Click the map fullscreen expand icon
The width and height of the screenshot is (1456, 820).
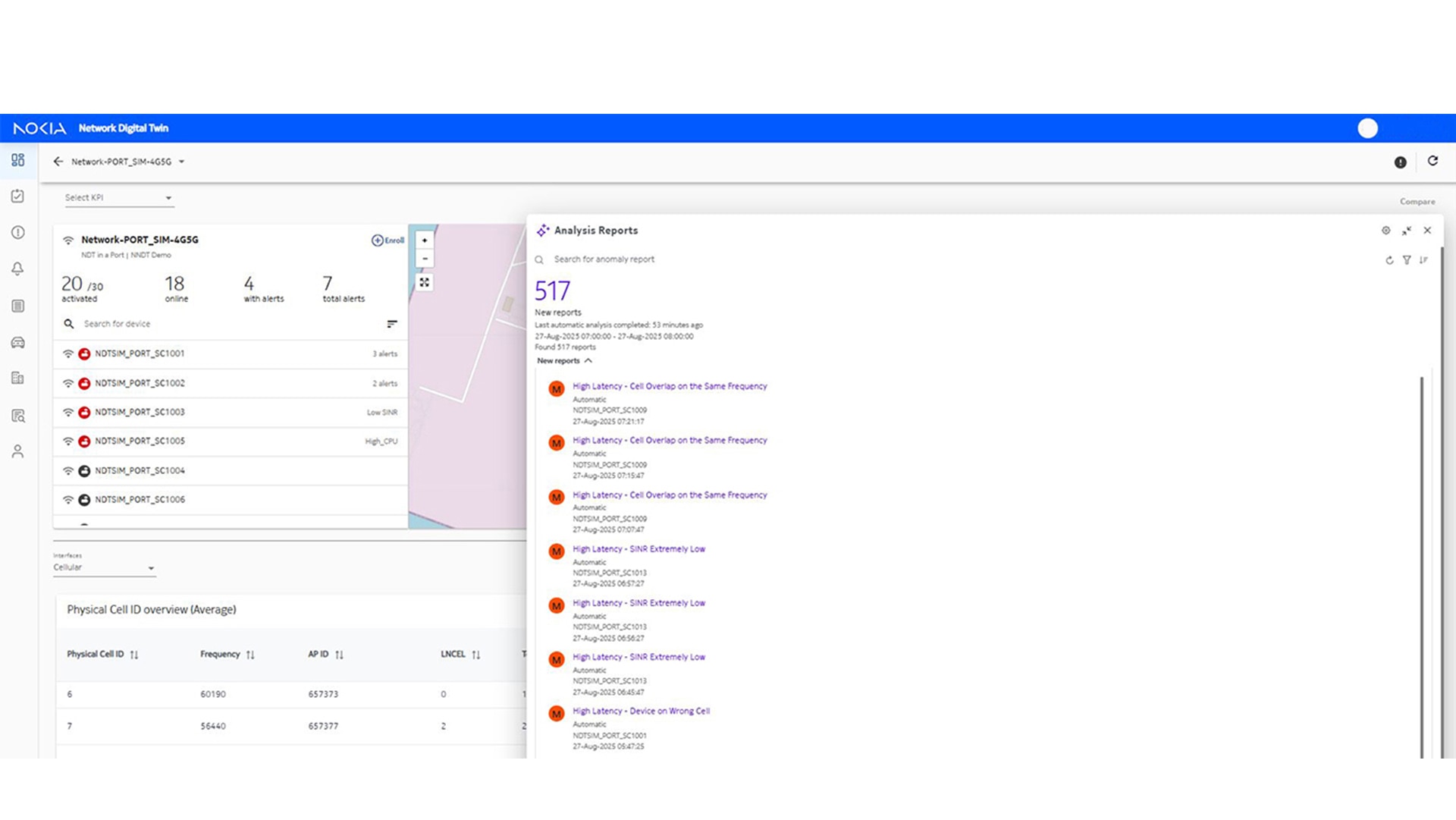coord(425,282)
